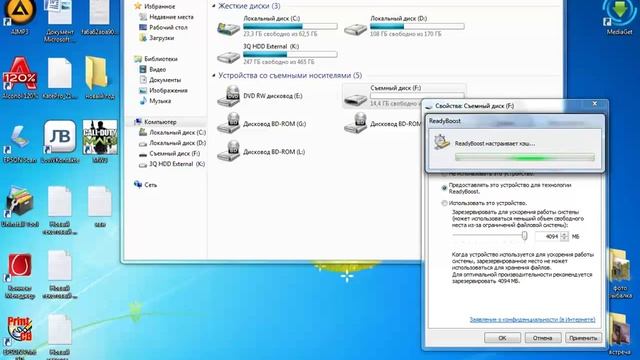640x360 pixels.
Task: Select Локальный диск (D:) drive icon
Action: [x=356, y=29]
